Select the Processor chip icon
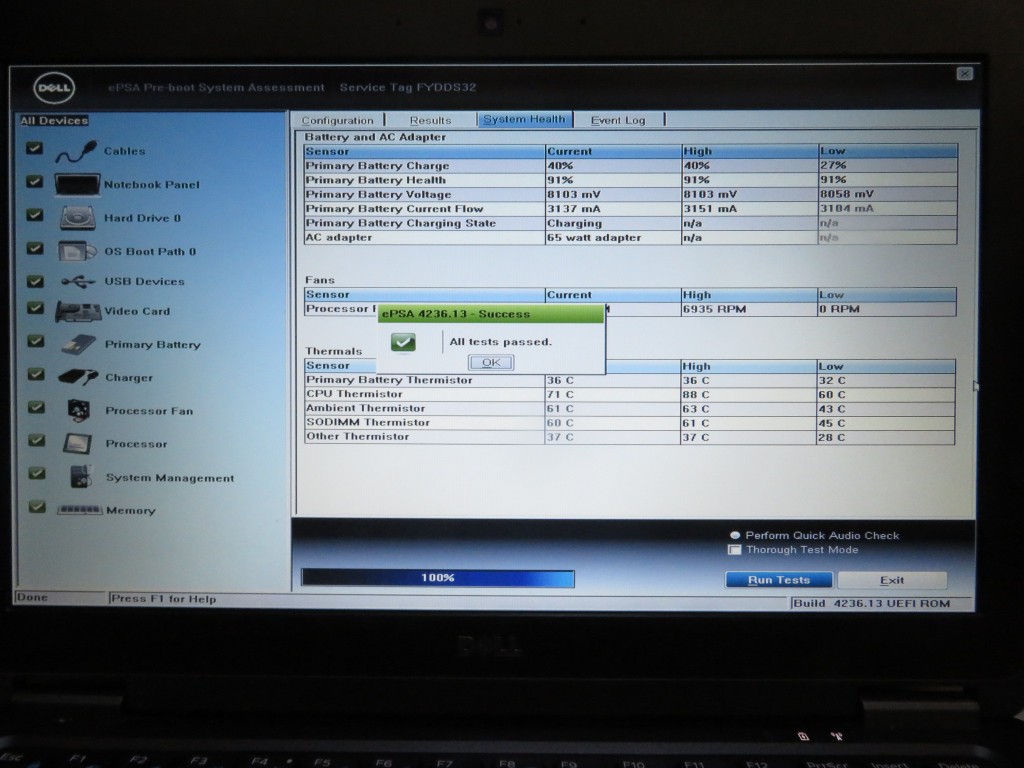 (x=77, y=443)
